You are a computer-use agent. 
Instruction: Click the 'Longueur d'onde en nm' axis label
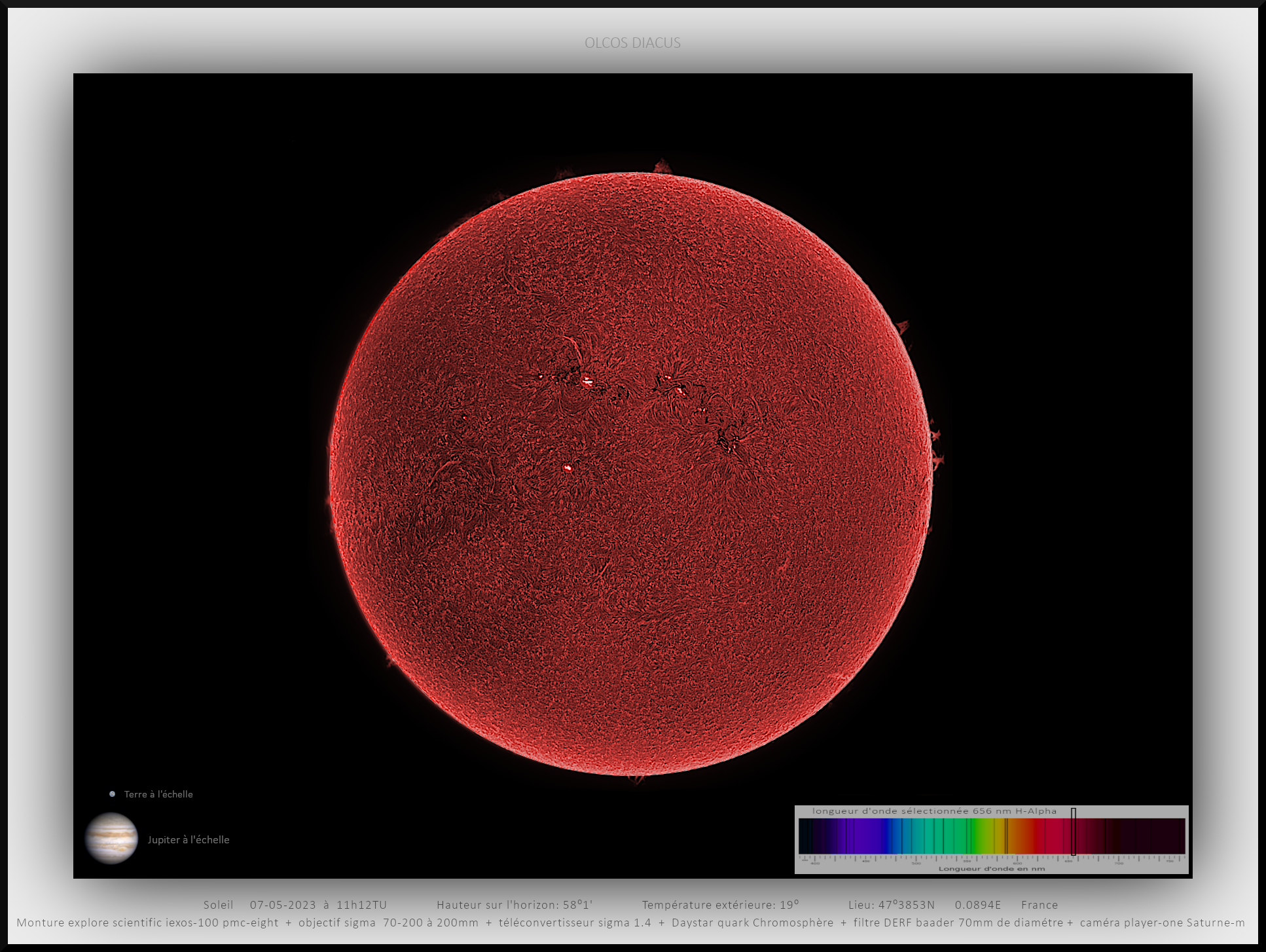point(991,869)
